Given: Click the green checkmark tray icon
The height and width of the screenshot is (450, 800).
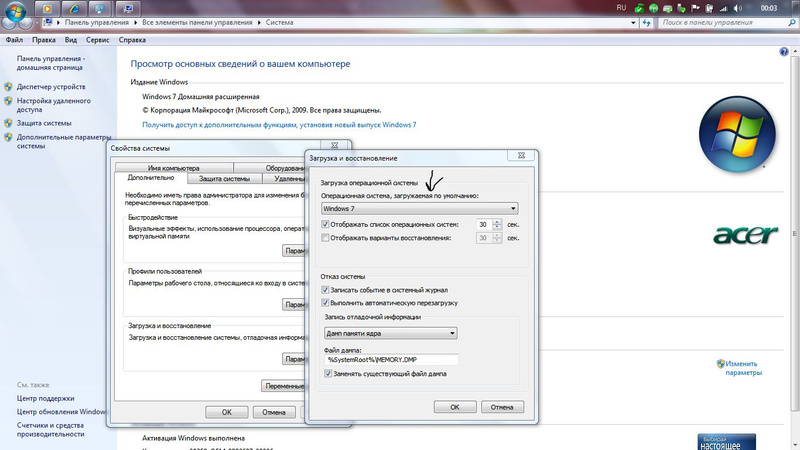Looking at the screenshot, I should (639, 8).
